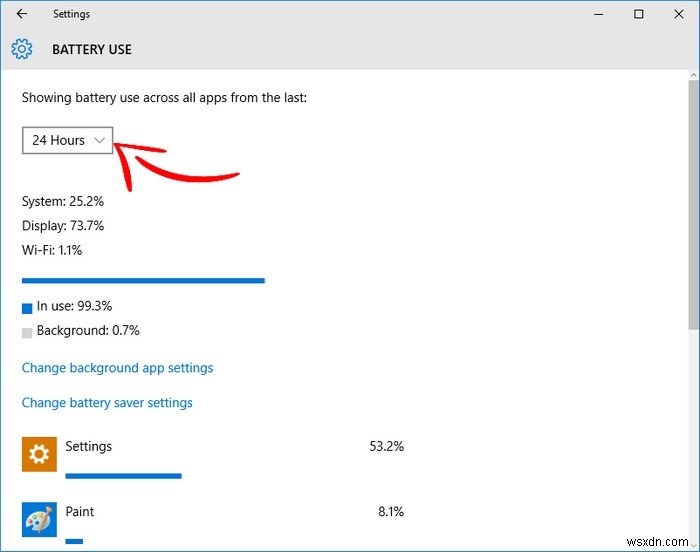The height and width of the screenshot is (552, 700).
Task: Select the Settings app row label
Action: click(88, 446)
